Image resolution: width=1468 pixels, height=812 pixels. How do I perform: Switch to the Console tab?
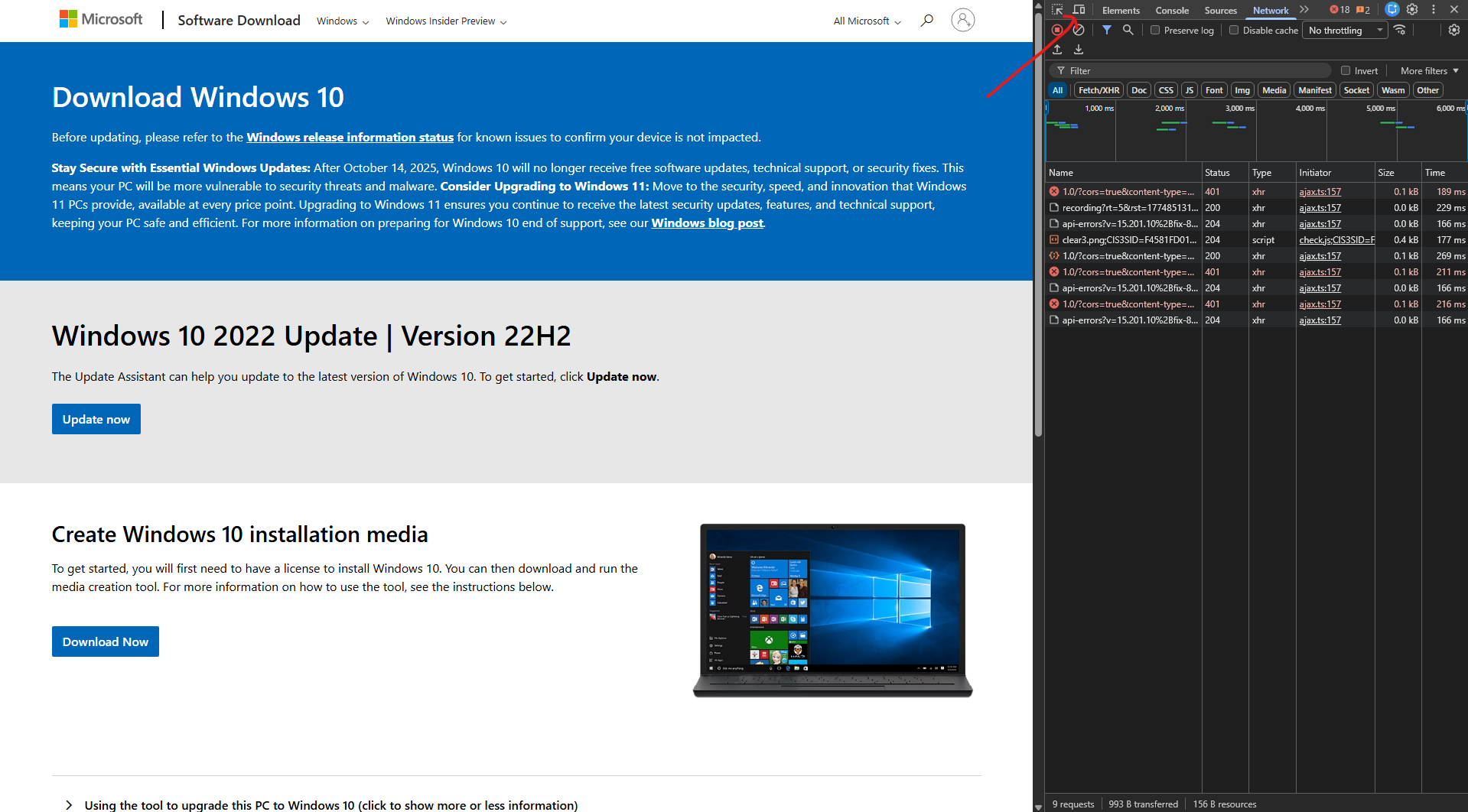coord(1172,10)
